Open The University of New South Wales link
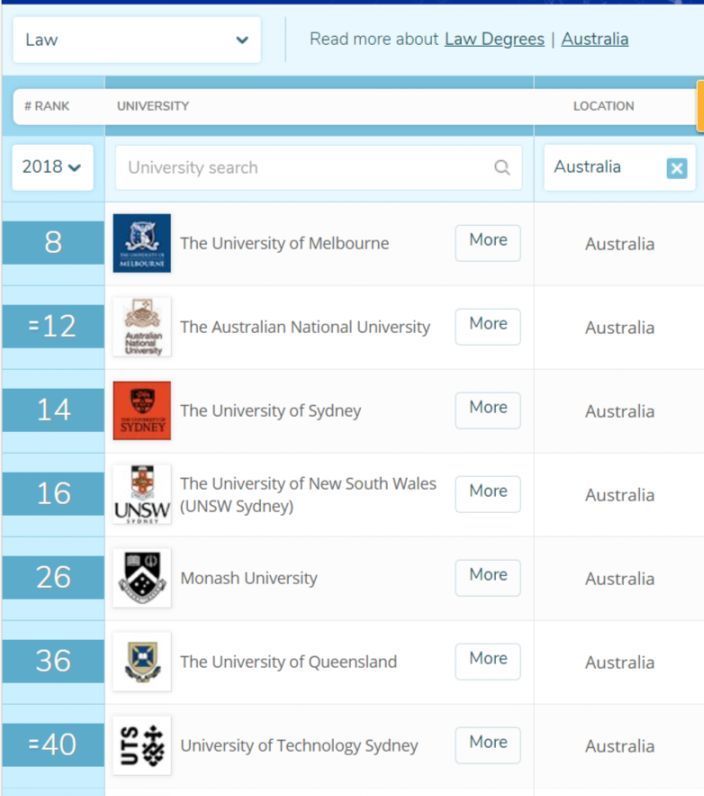The width and height of the screenshot is (704, 796). point(308,494)
